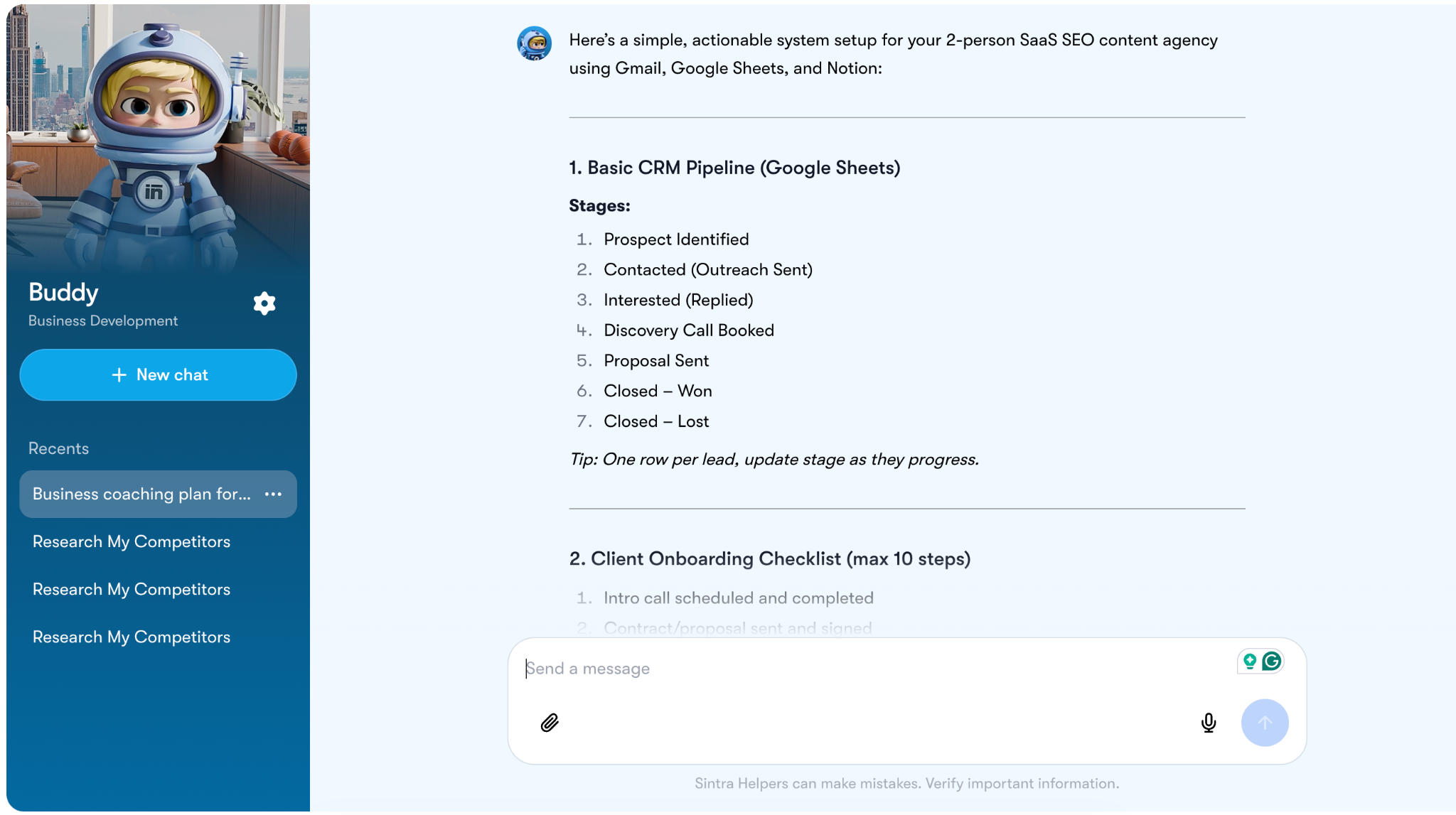
Task: Open the first Research My Competitors chat
Action: pos(132,541)
